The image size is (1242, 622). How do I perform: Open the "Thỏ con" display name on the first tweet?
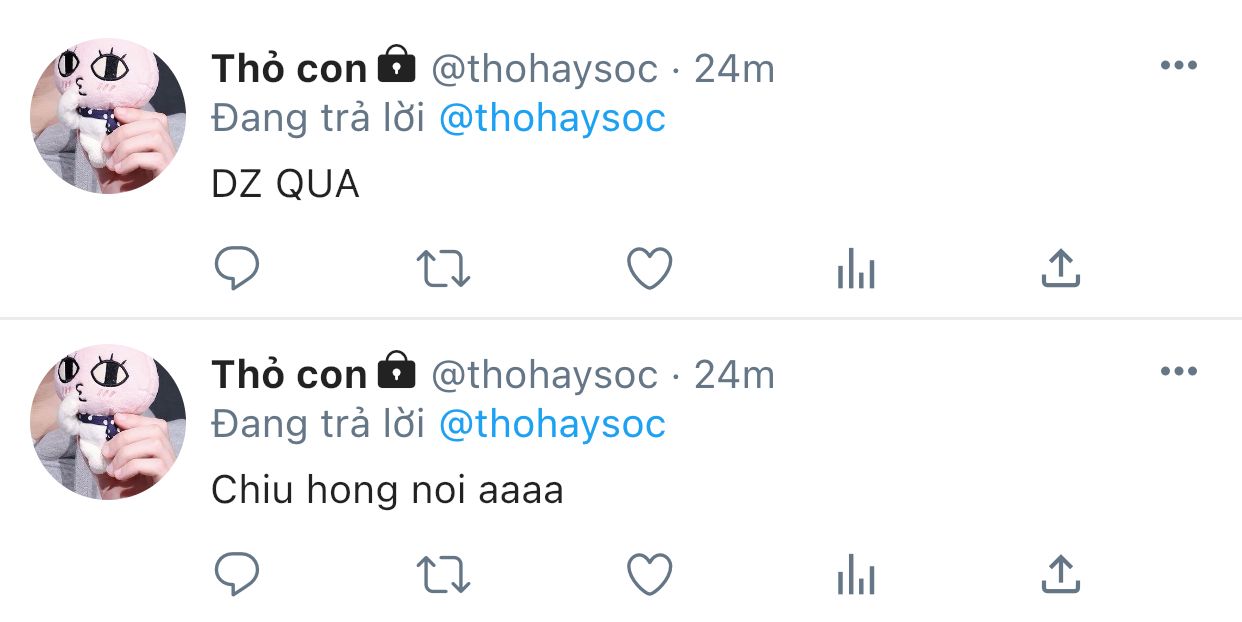[x=289, y=69]
